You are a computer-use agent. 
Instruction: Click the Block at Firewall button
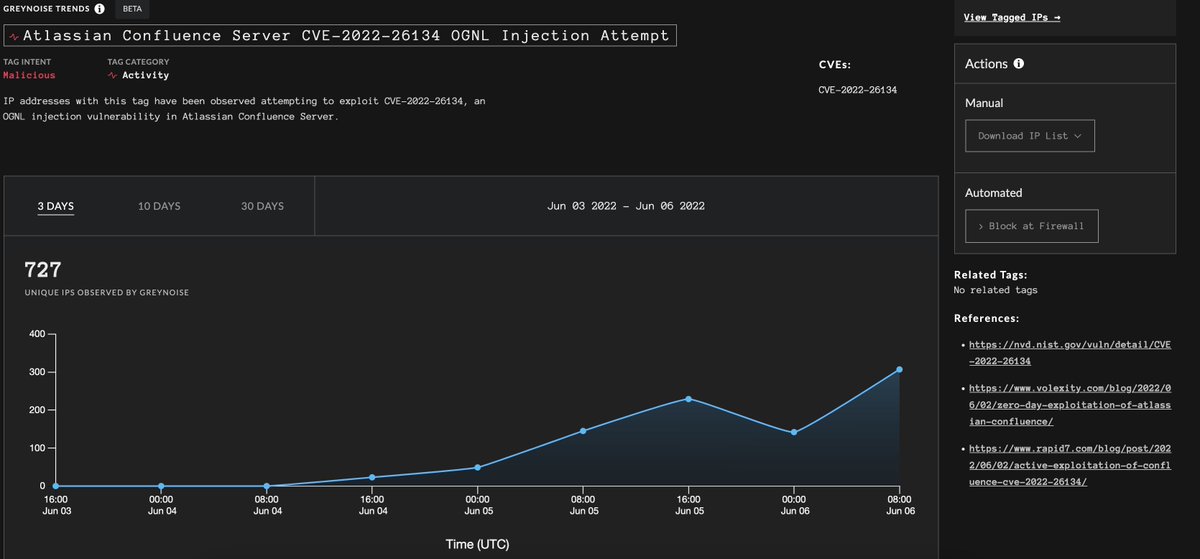tap(1031, 226)
